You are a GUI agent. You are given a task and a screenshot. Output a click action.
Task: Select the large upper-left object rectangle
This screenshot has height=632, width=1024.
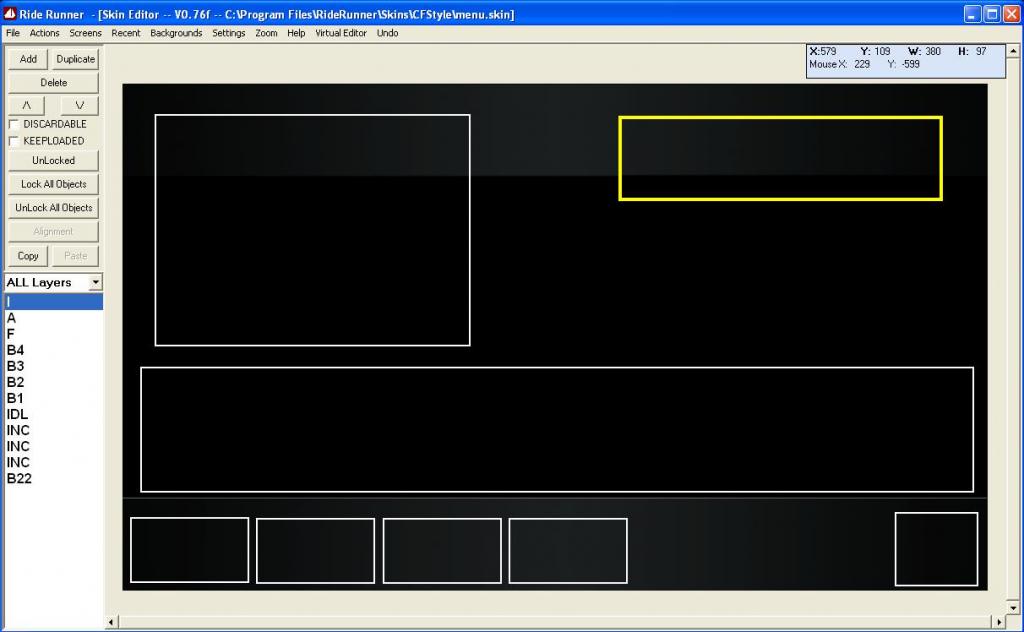(312, 230)
